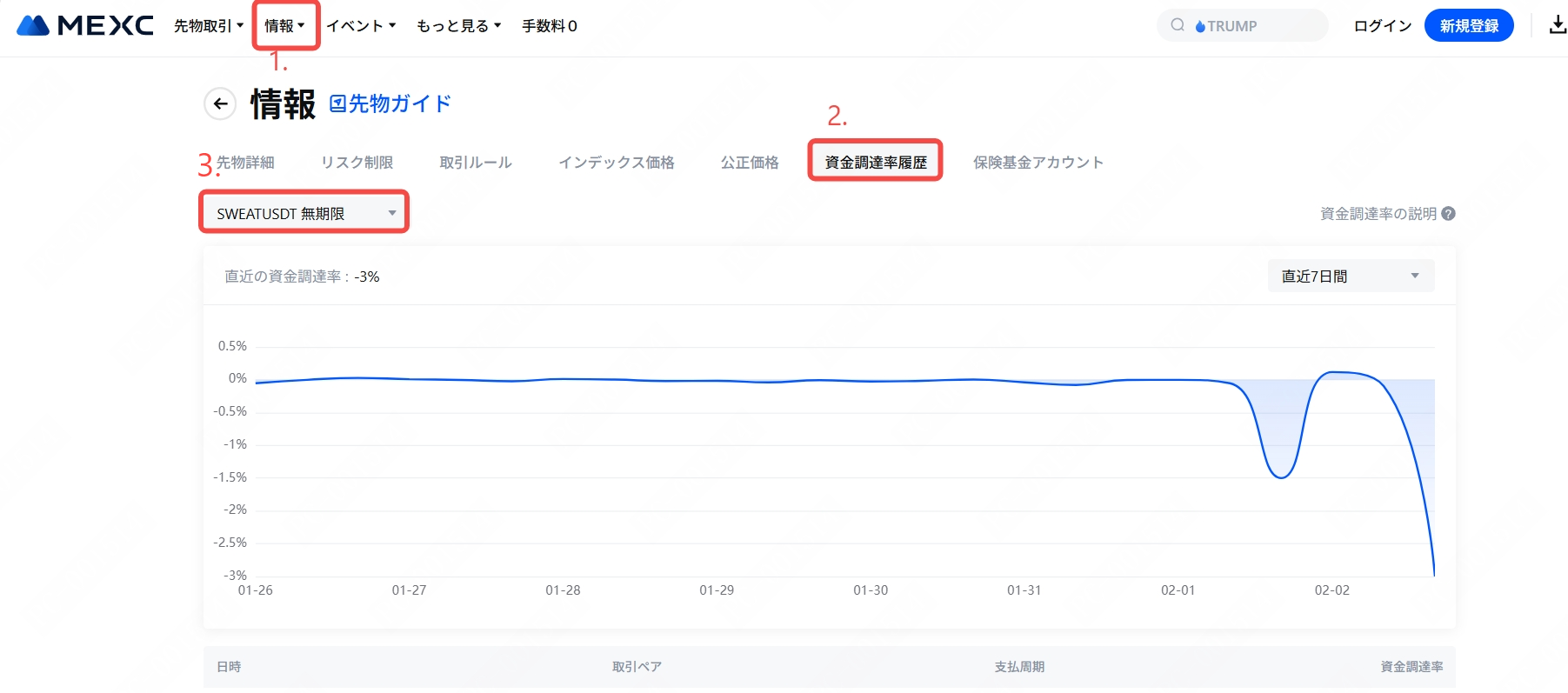Open the 先物ガイド guide link

390,104
